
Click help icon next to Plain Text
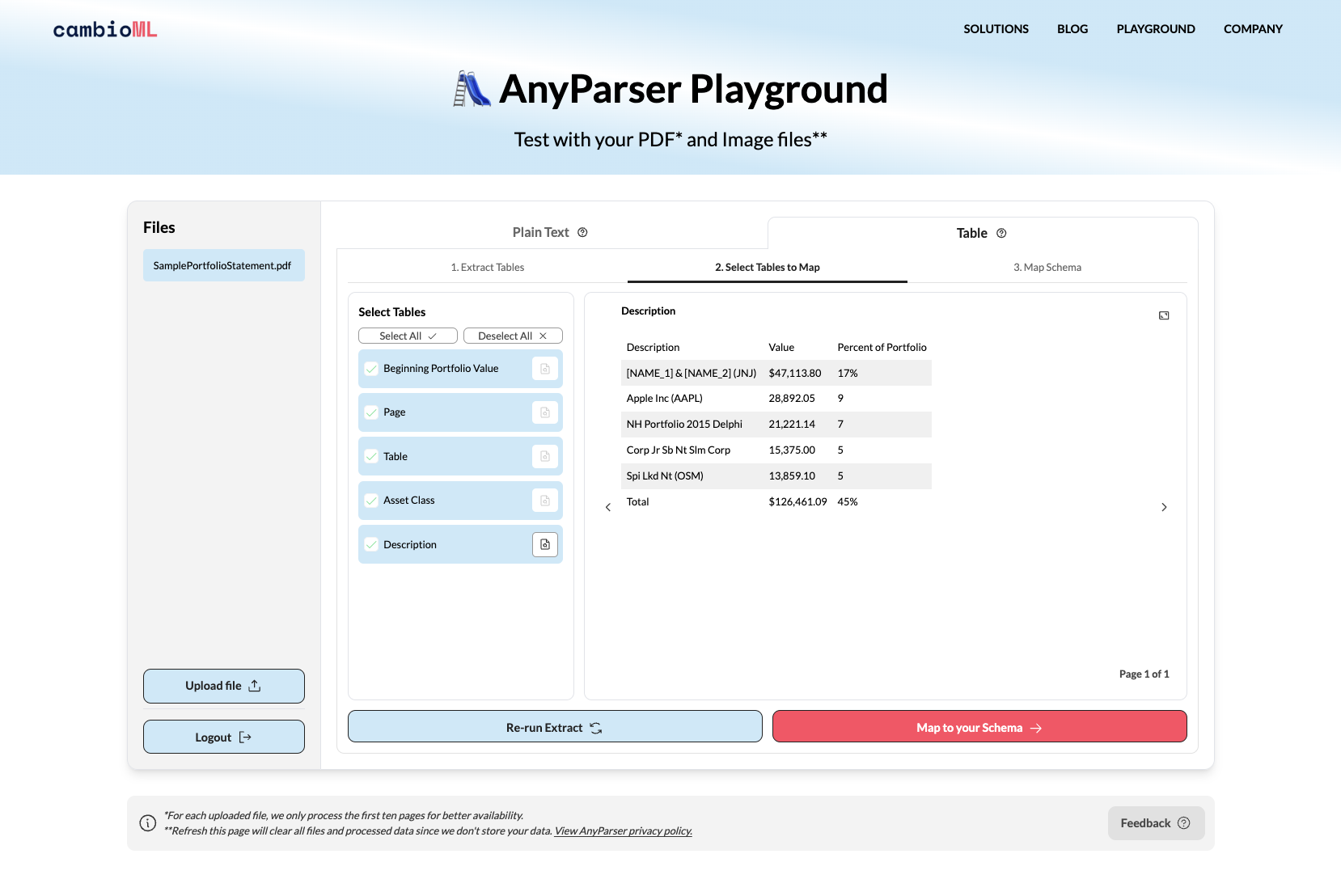point(582,233)
